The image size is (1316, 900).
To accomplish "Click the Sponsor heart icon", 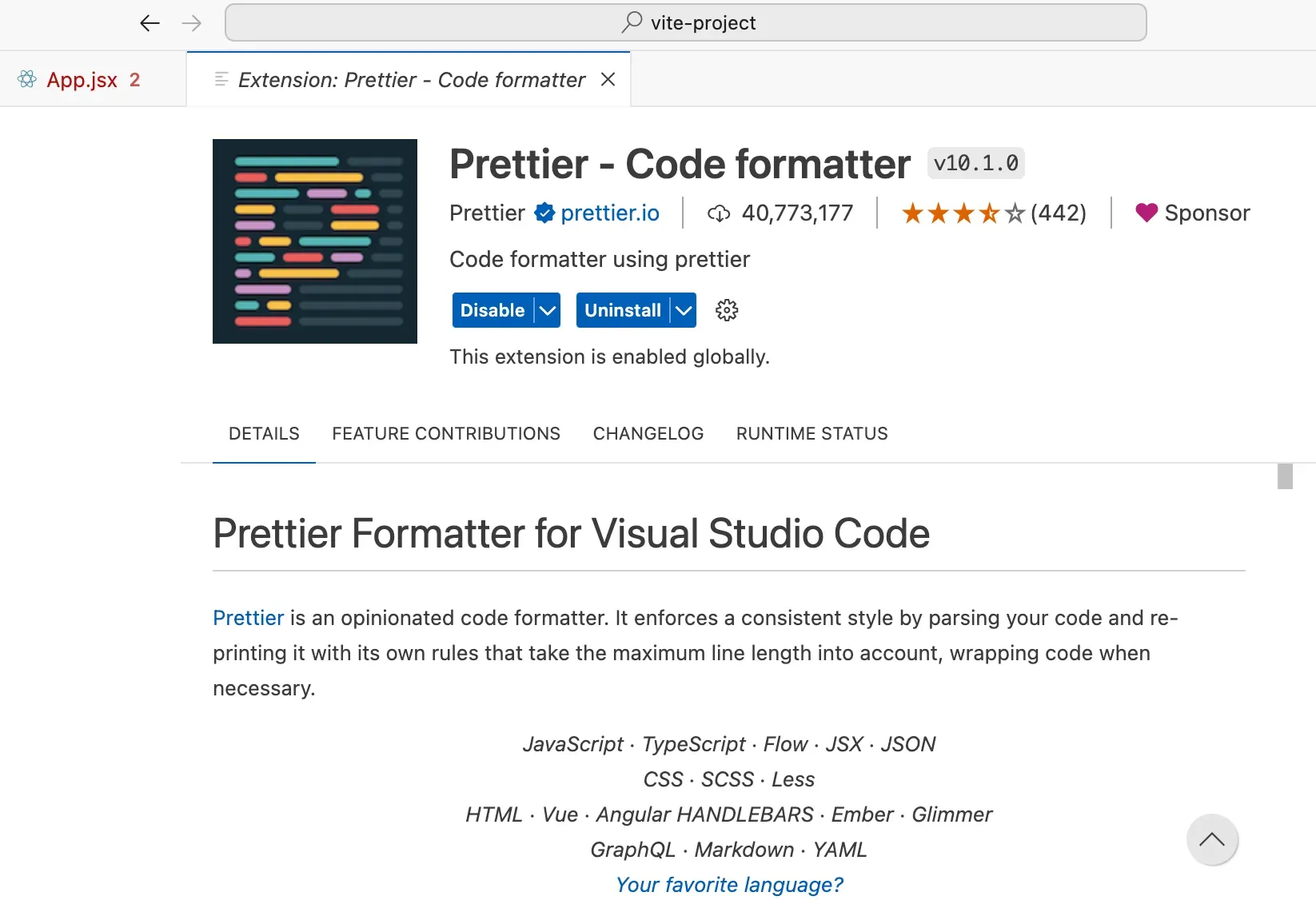I will pos(1147,213).
